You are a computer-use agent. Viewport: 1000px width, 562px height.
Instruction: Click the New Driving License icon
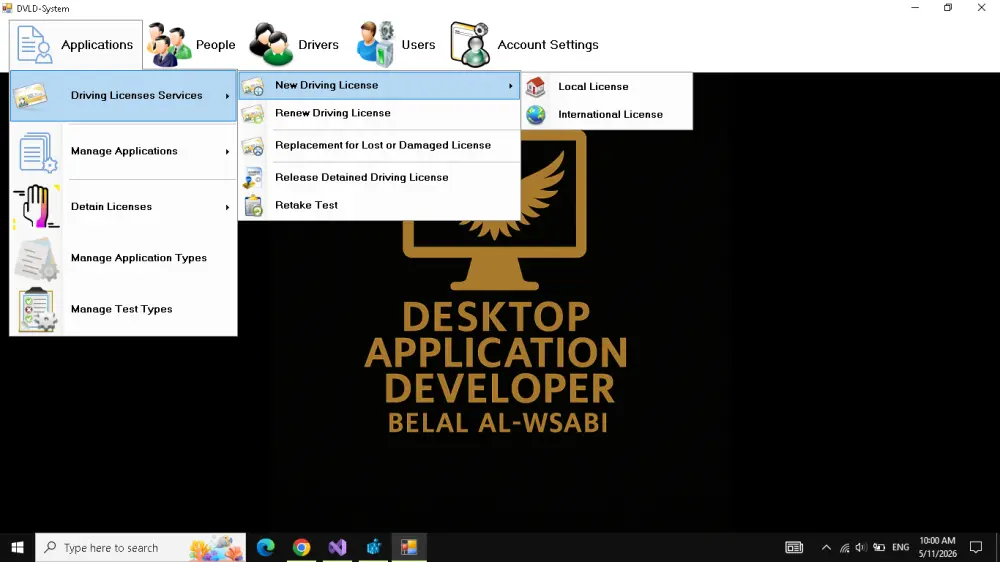253,85
